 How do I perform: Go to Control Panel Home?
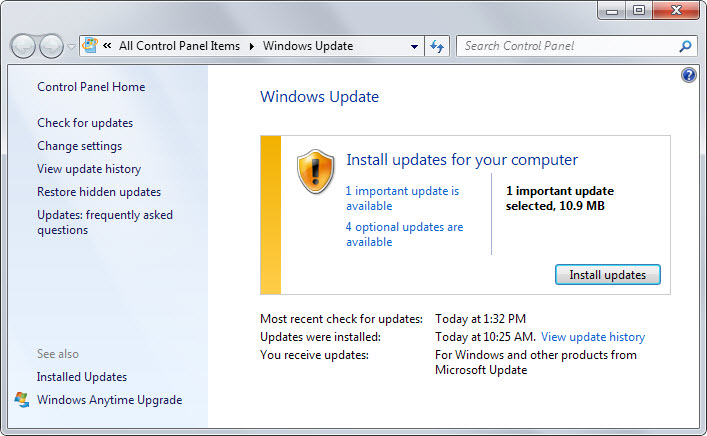[91, 87]
